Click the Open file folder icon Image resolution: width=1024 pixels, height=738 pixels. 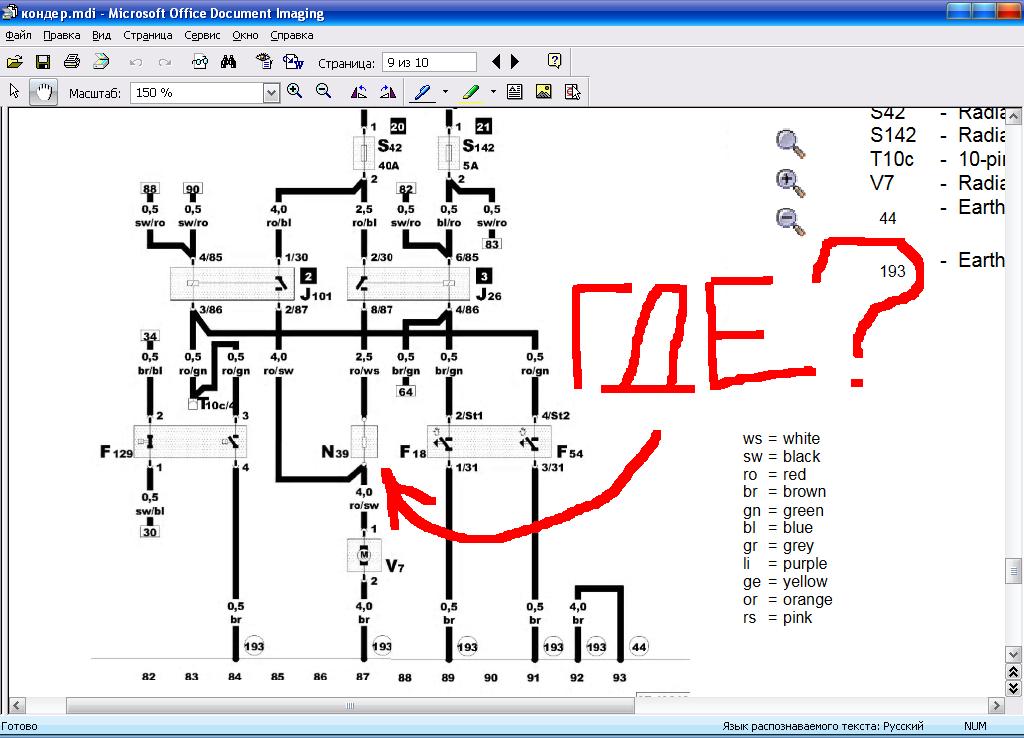point(15,62)
